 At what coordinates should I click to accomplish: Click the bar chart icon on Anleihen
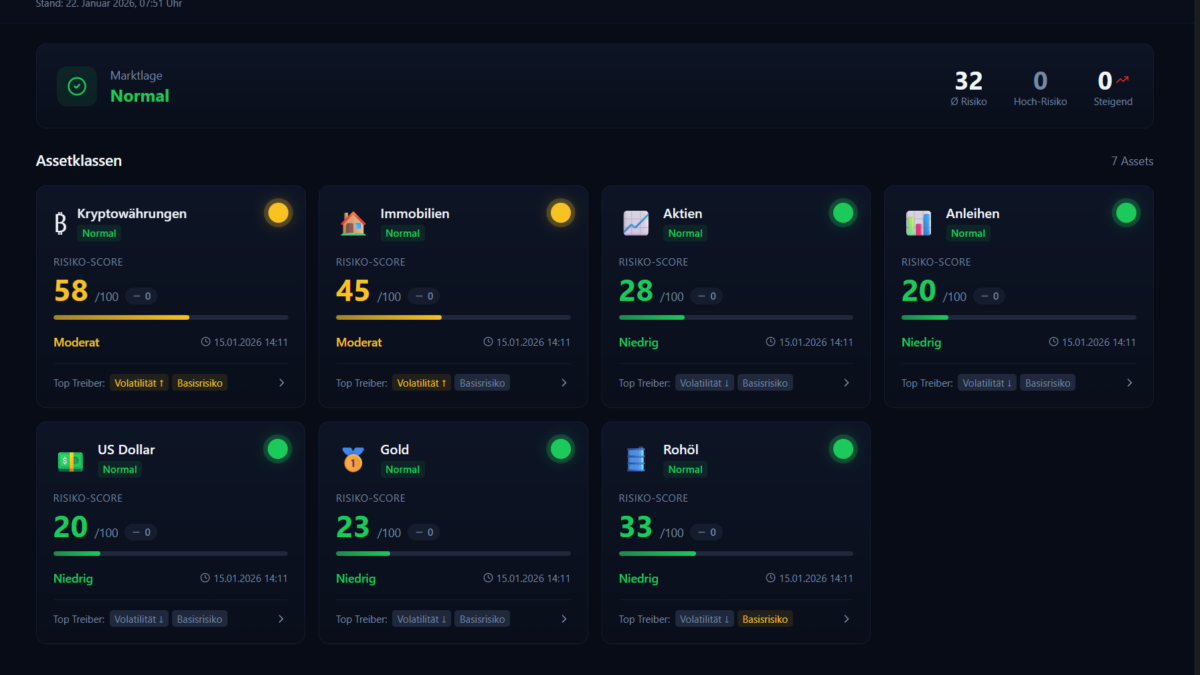pos(918,223)
